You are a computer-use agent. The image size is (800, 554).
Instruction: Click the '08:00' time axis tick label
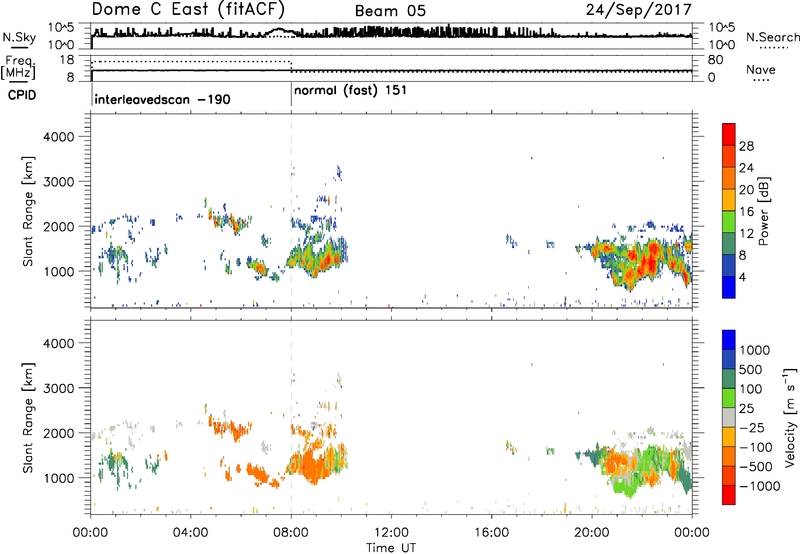tap(291, 533)
